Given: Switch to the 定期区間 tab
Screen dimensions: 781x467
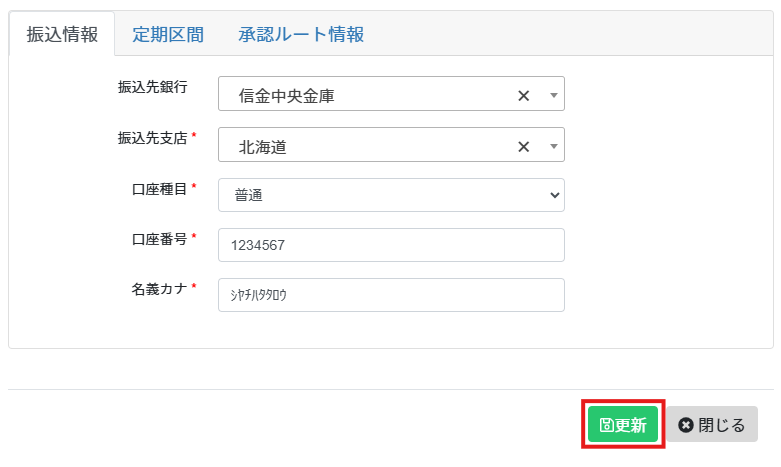Looking at the screenshot, I should 168,34.
